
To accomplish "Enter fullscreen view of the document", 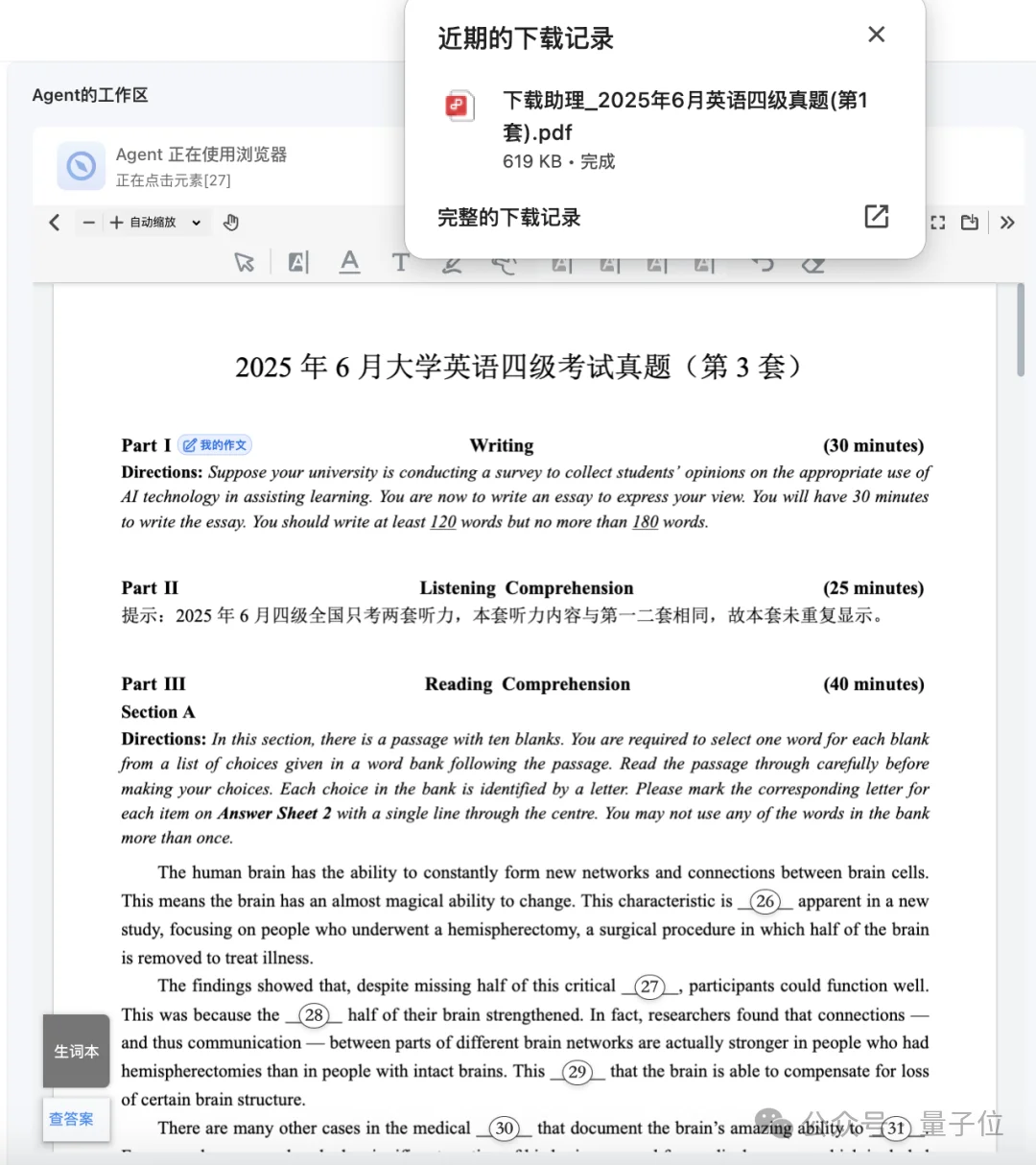I will [938, 222].
